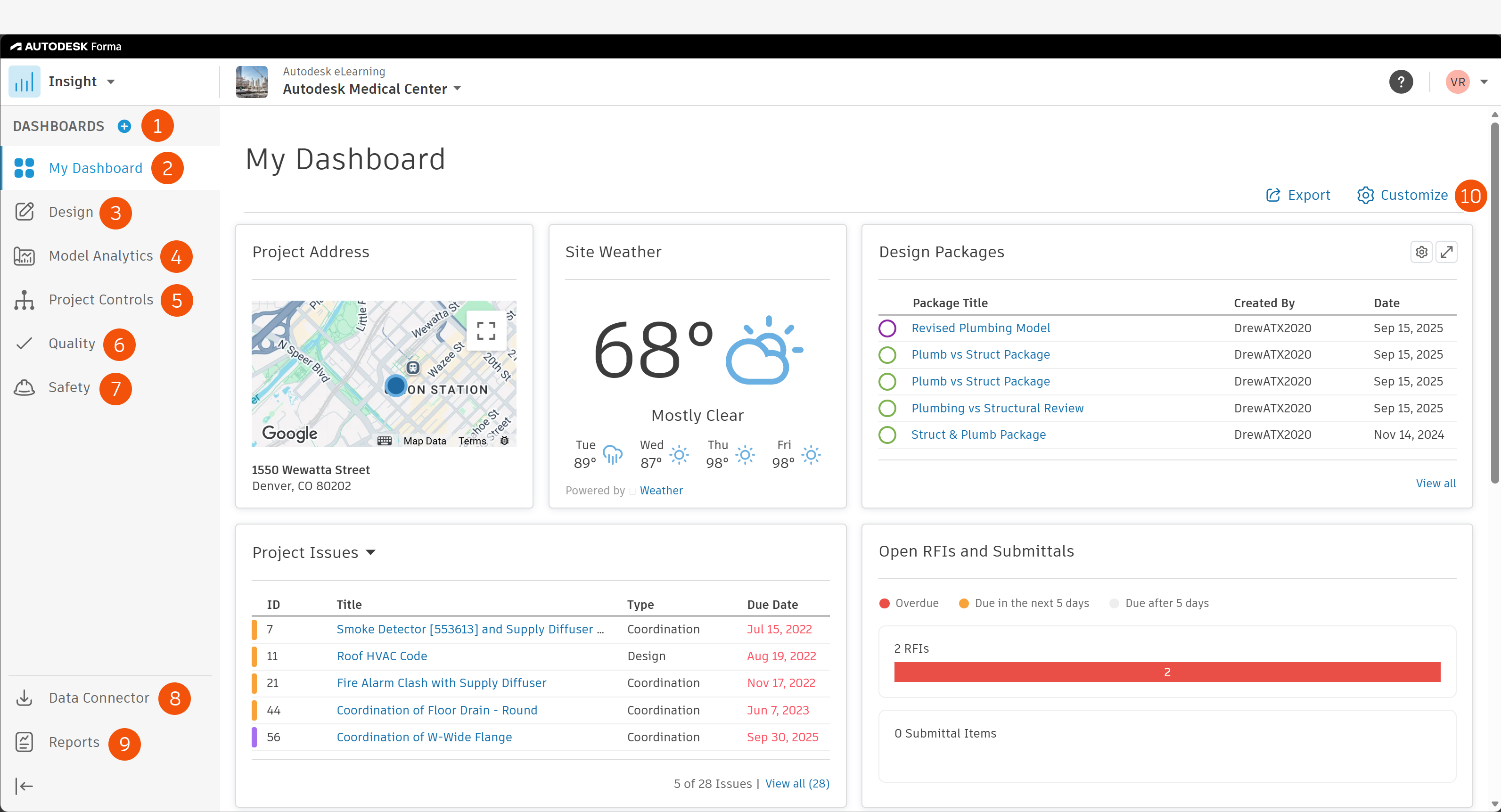
Task: Open Coordination of Floor Drain - Round issue
Action: point(437,711)
